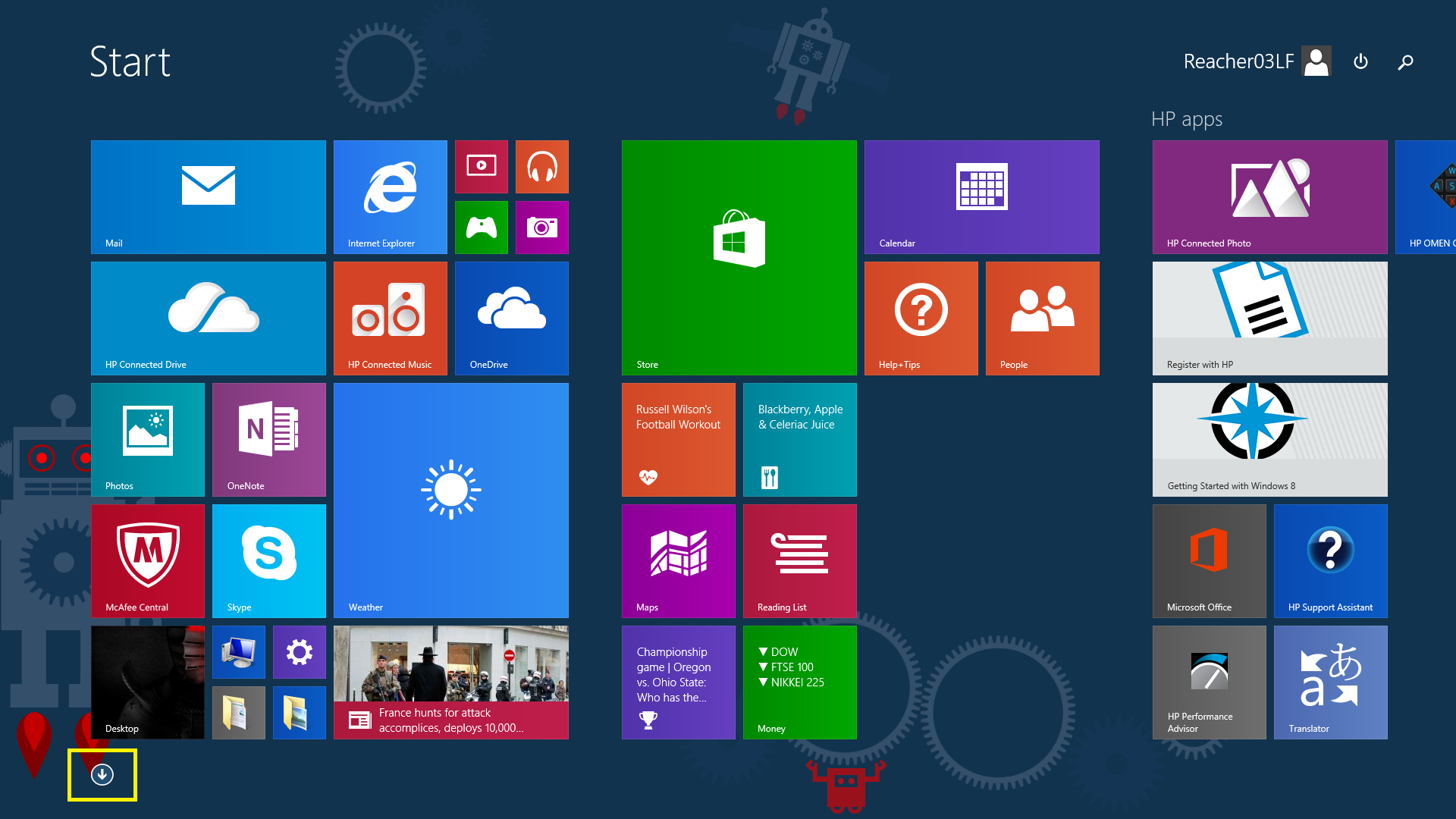
Task: Open the Xbox Games controller tile
Action: [x=482, y=227]
